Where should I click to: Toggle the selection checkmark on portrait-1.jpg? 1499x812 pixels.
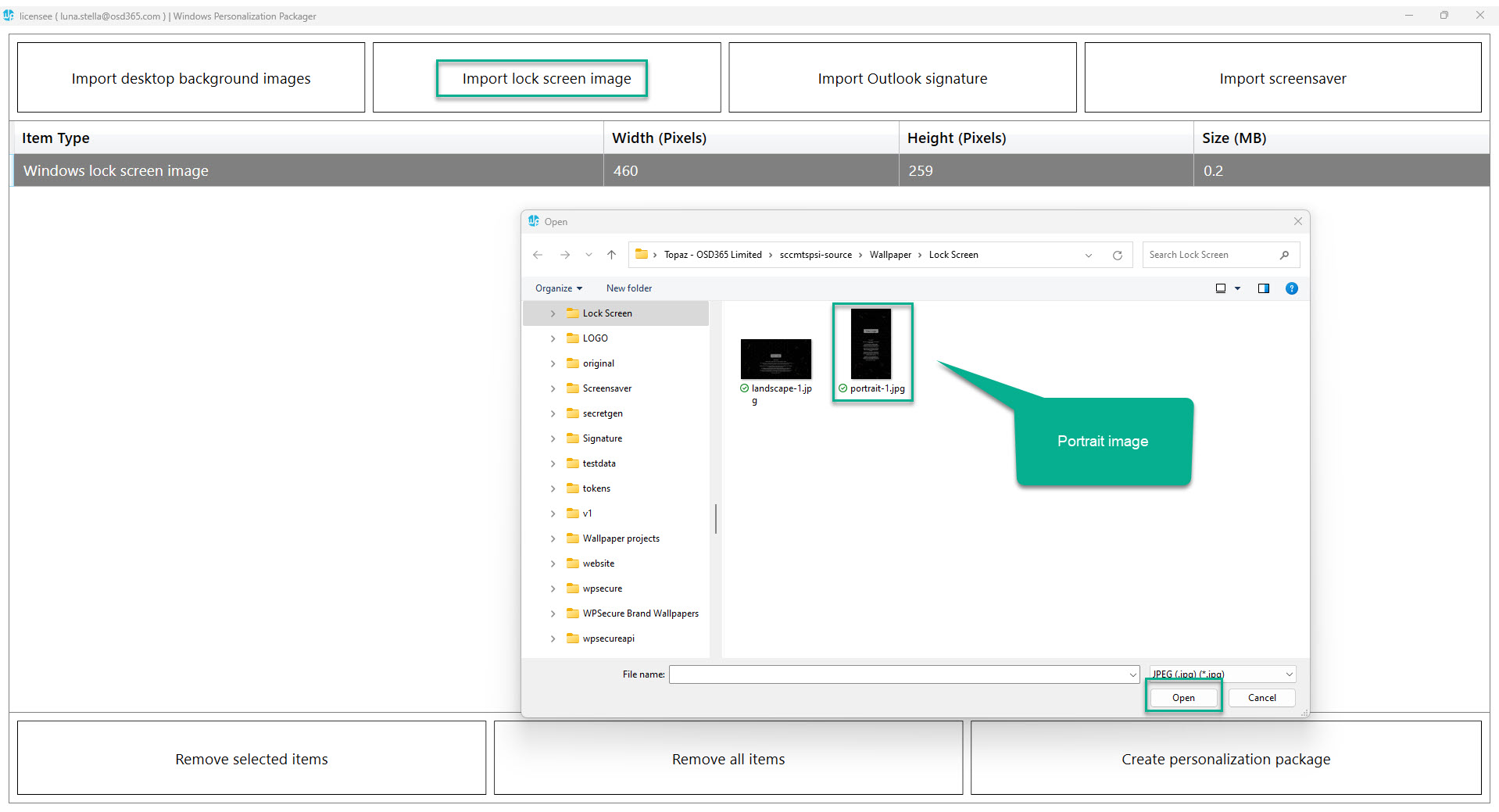pyautogui.click(x=843, y=388)
